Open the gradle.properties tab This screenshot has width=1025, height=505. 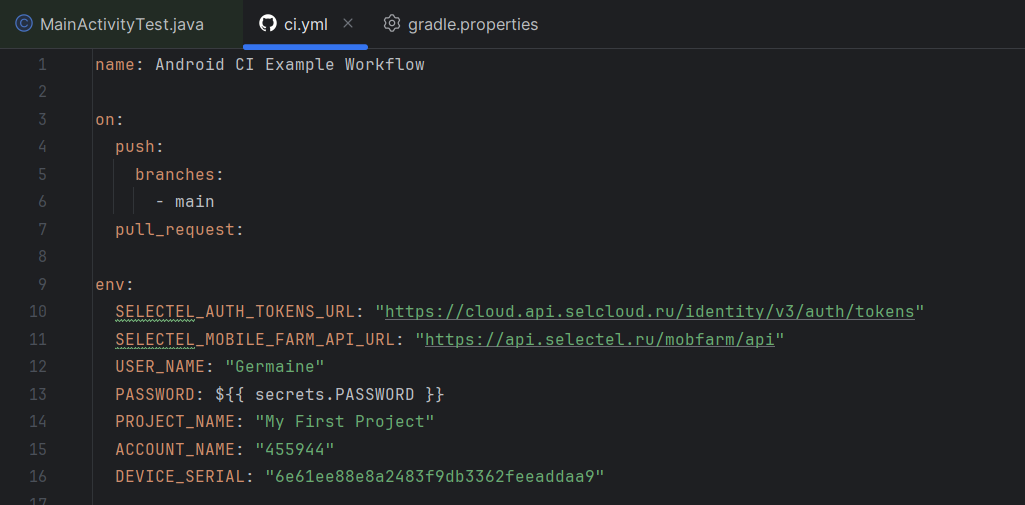(x=472, y=24)
